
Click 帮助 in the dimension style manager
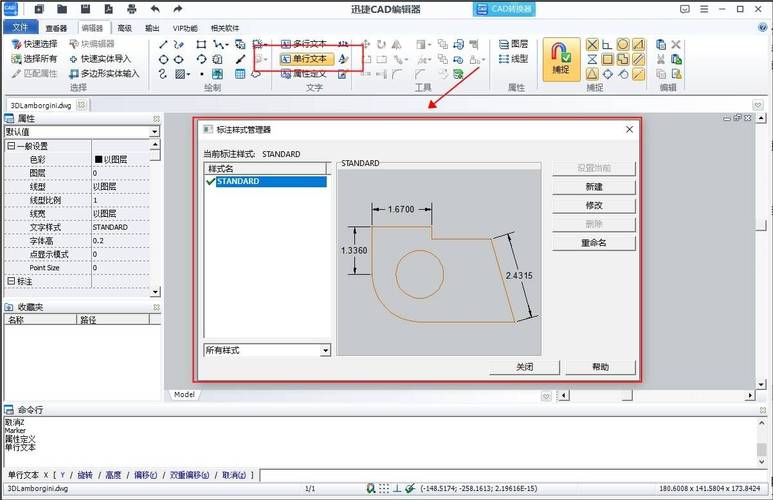600,367
